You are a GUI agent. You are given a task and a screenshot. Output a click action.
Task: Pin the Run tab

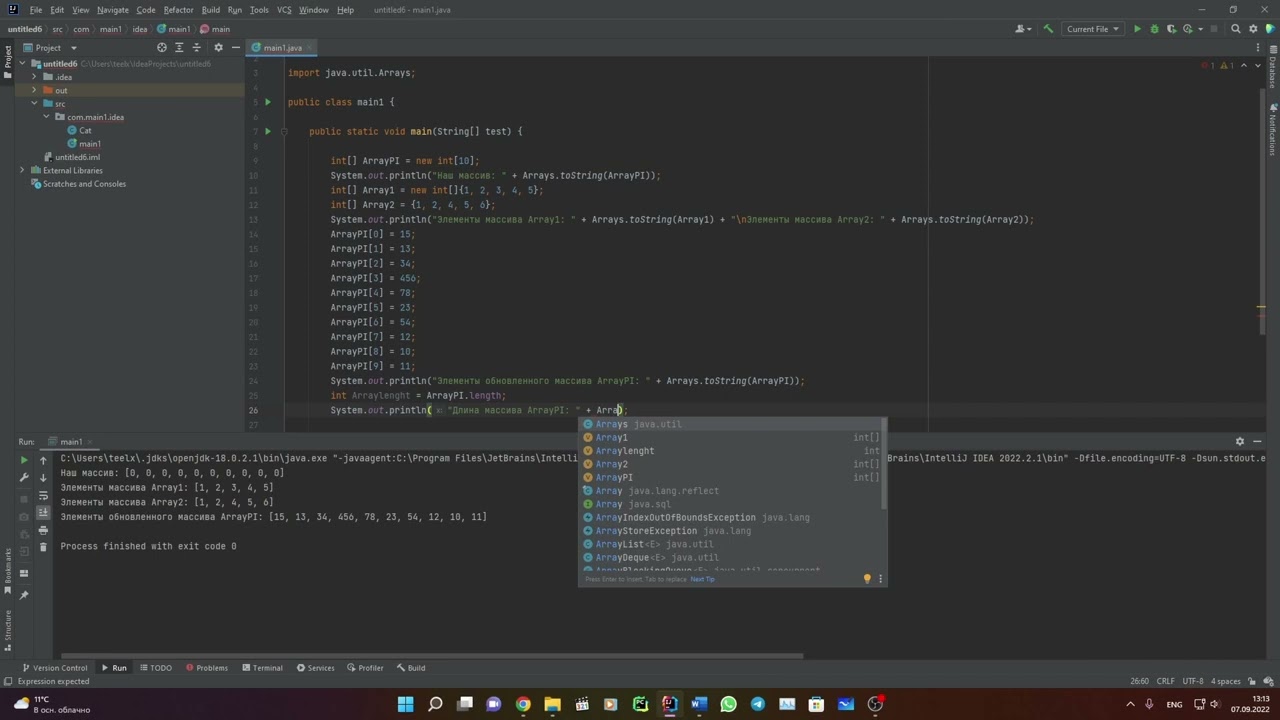point(24,595)
